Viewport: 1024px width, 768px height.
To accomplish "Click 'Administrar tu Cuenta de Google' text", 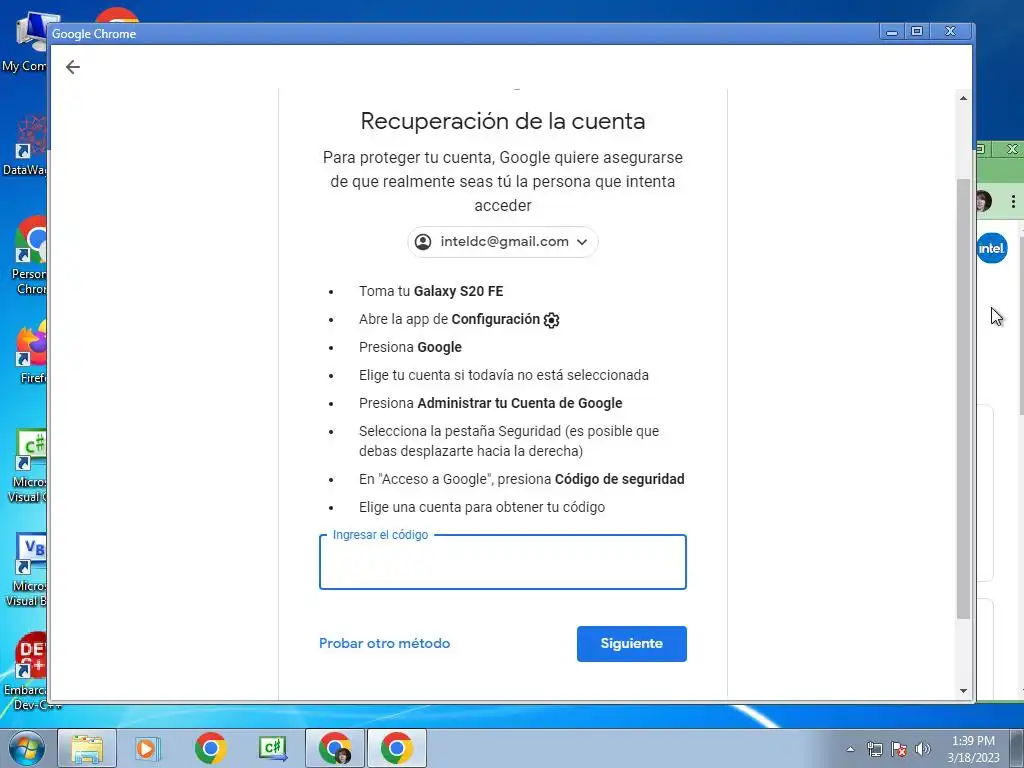I will click(x=520, y=403).
